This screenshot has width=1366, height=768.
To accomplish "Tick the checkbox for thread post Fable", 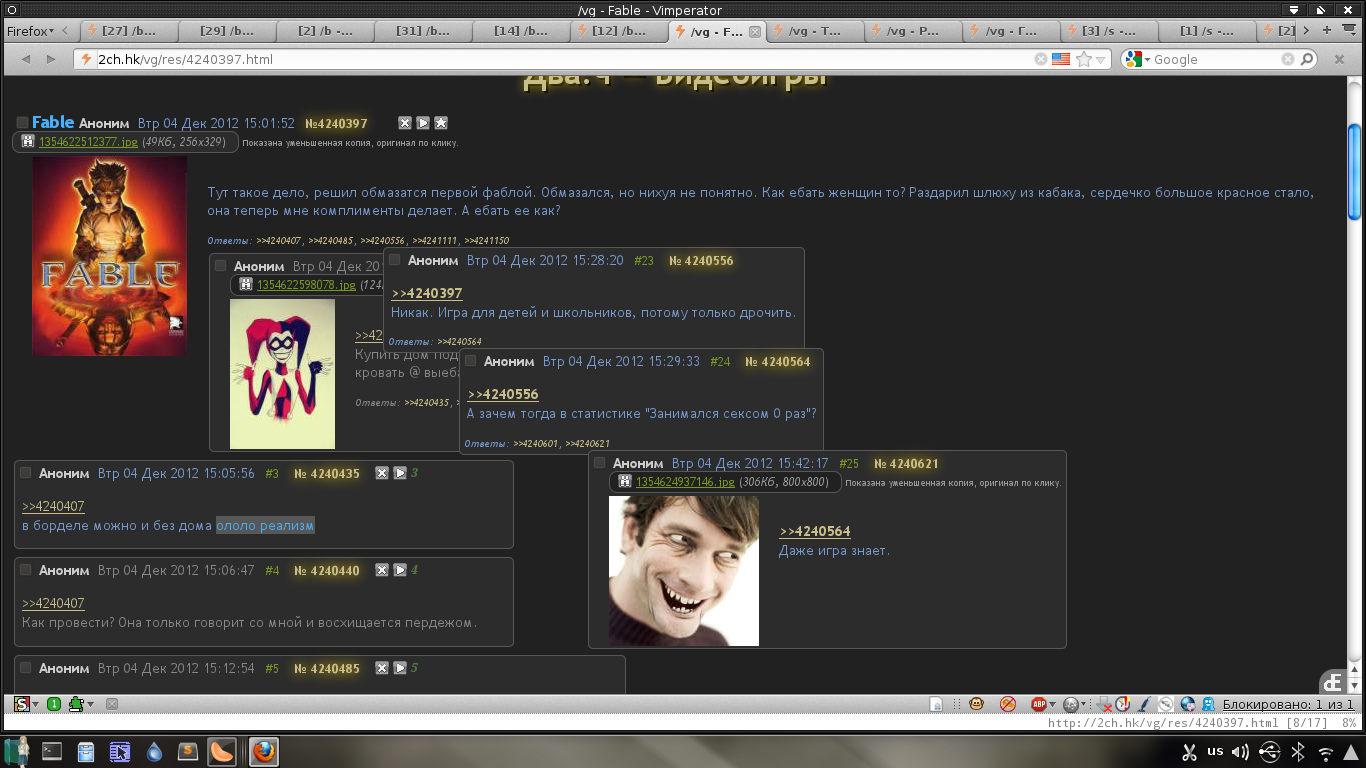I will [22, 123].
